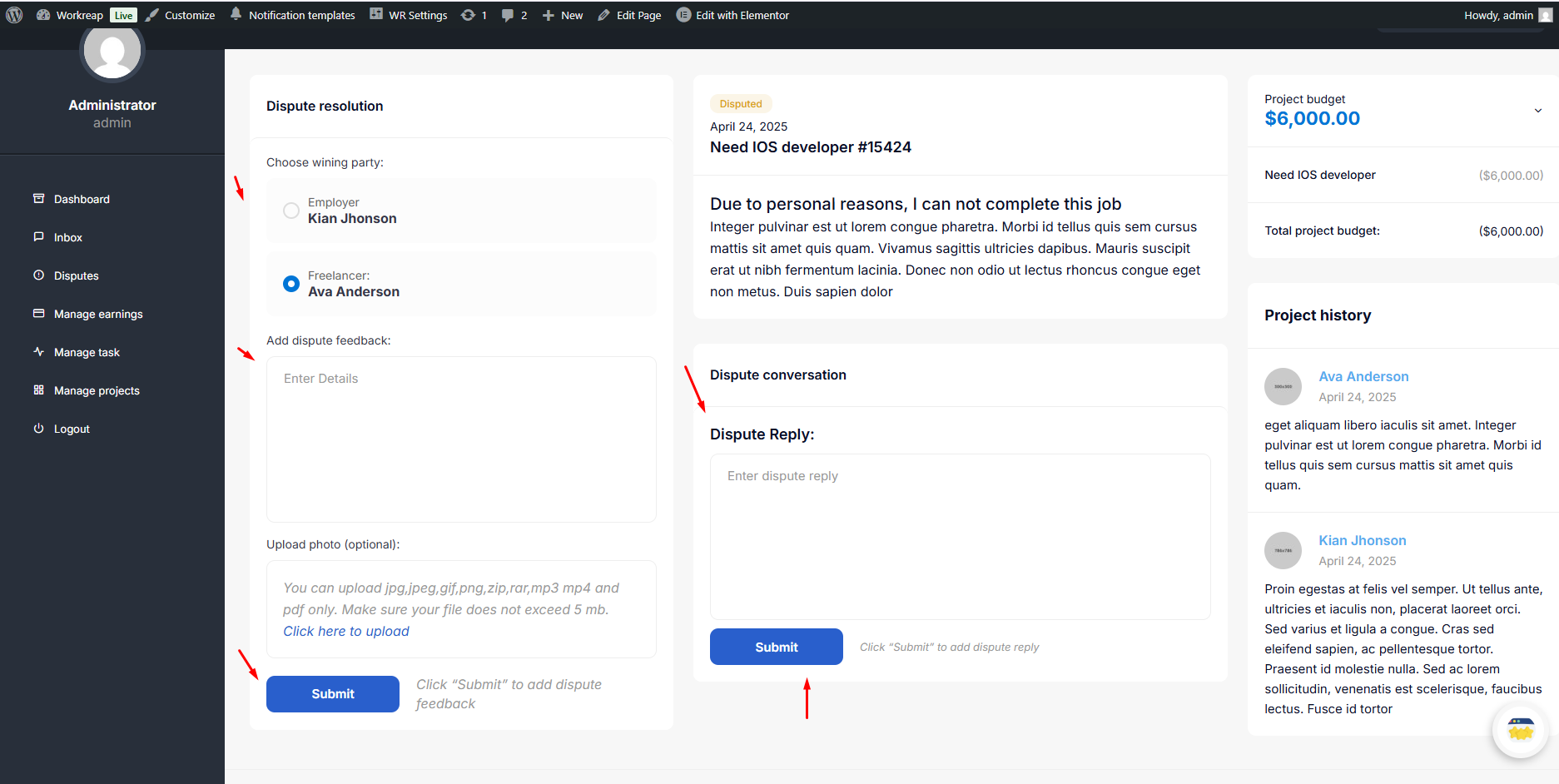Viewport: 1559px width, 784px height.
Task: Go to Disputes in sidebar
Action: click(x=76, y=275)
